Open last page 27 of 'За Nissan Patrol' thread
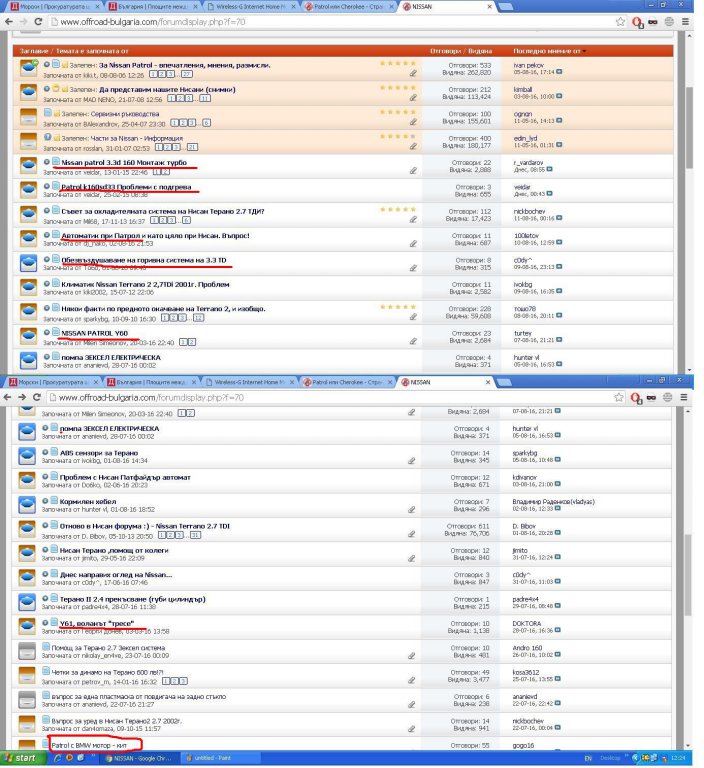Viewport: 704px width, 768px height. (x=187, y=74)
